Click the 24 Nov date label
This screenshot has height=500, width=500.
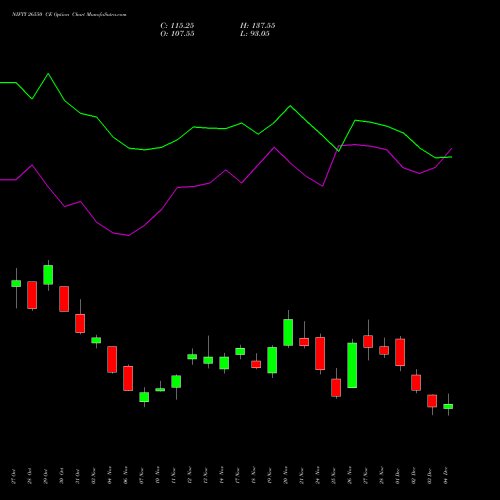pyautogui.click(x=318, y=475)
